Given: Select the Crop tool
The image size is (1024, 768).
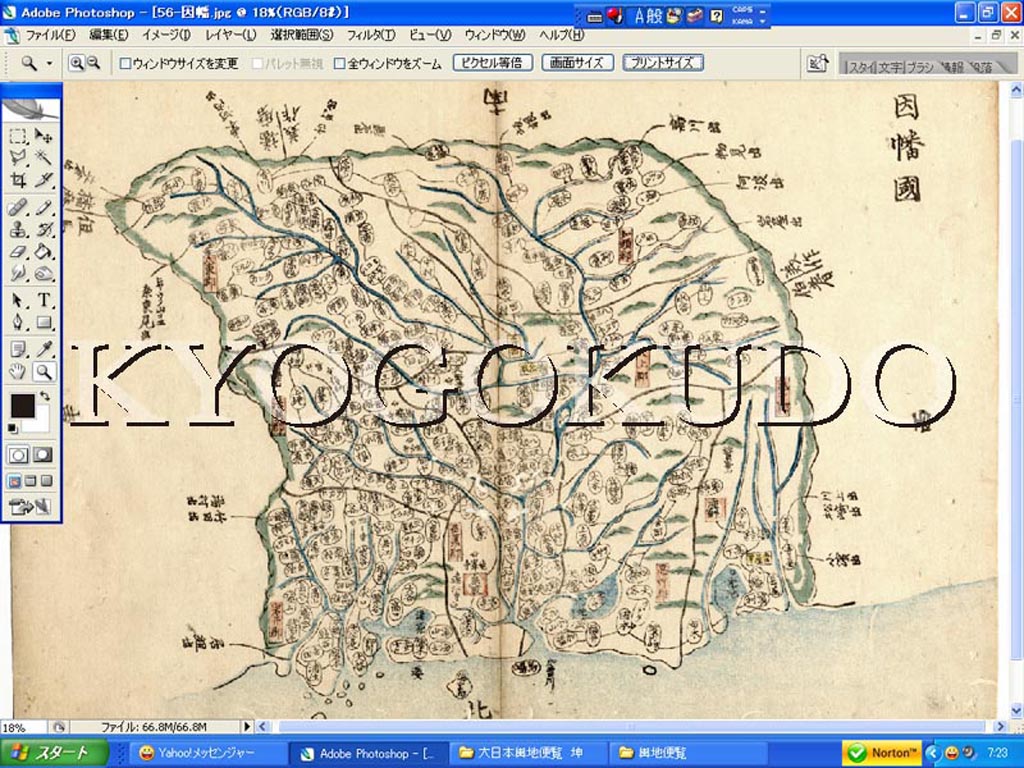Looking at the screenshot, I should click(x=18, y=180).
